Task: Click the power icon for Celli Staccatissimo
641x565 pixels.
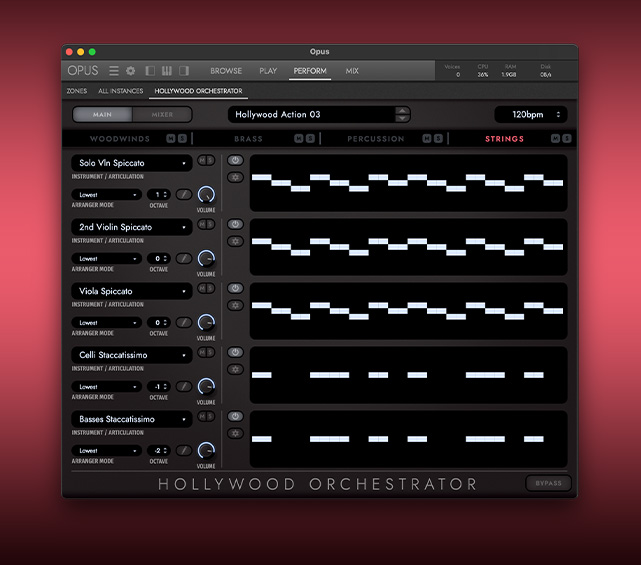Action: pyautogui.click(x=235, y=352)
